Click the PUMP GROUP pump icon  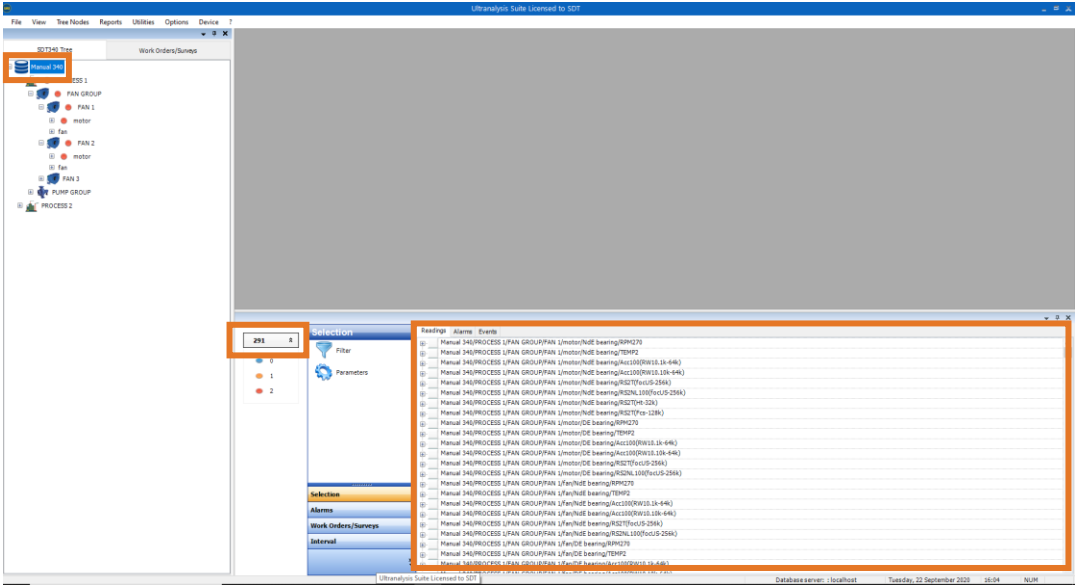tap(43, 192)
